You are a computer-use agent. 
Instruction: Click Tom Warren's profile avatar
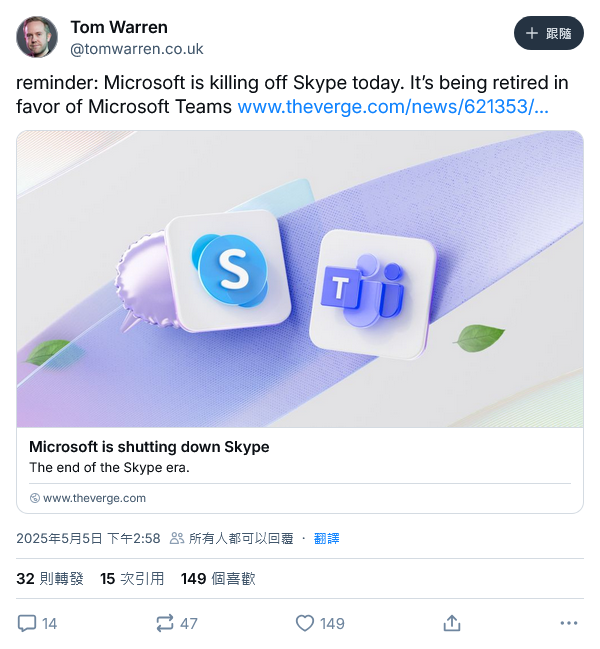tap(37, 37)
